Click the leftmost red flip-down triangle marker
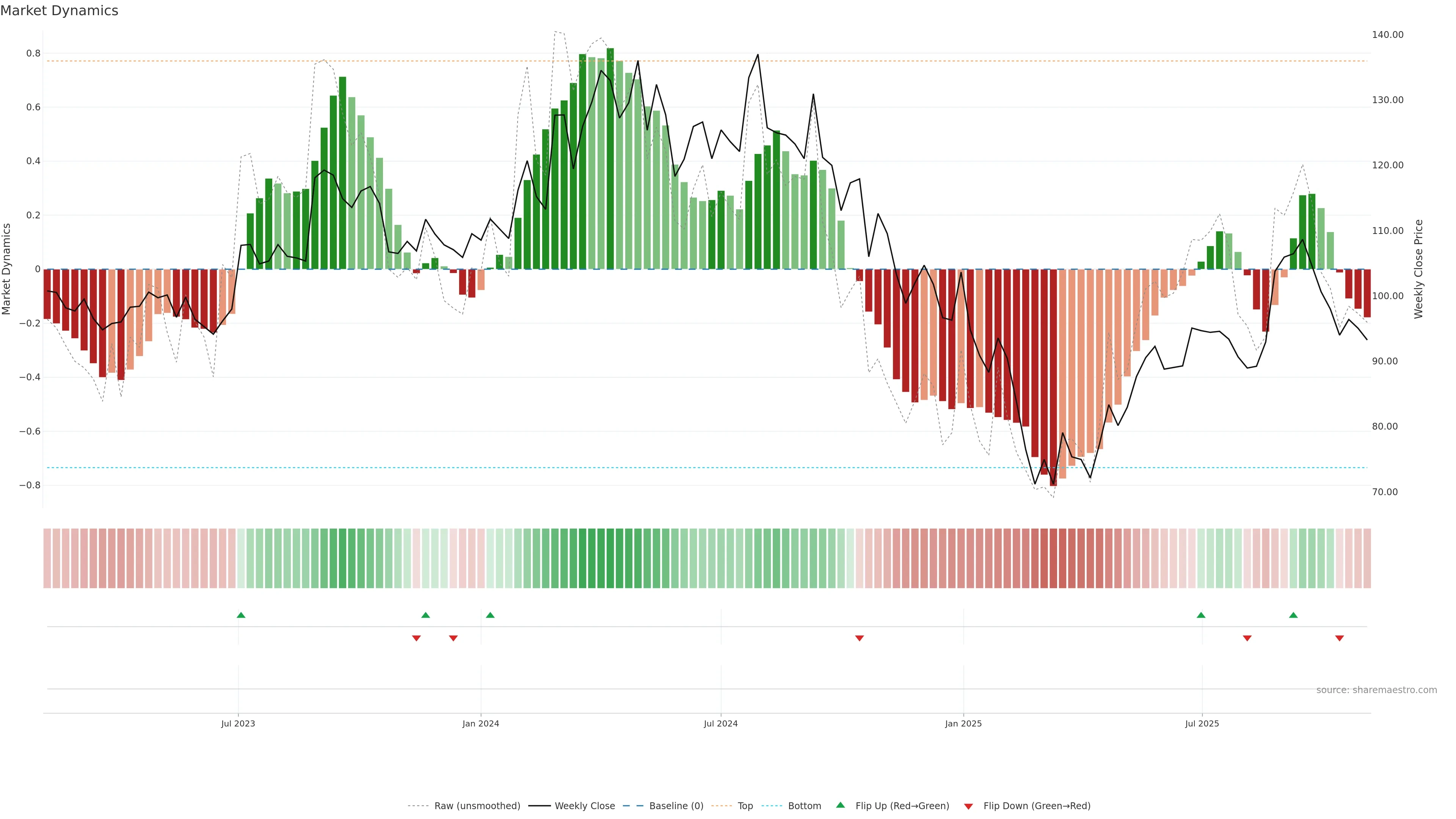Viewport: 1456px width, 819px height. pos(417,638)
